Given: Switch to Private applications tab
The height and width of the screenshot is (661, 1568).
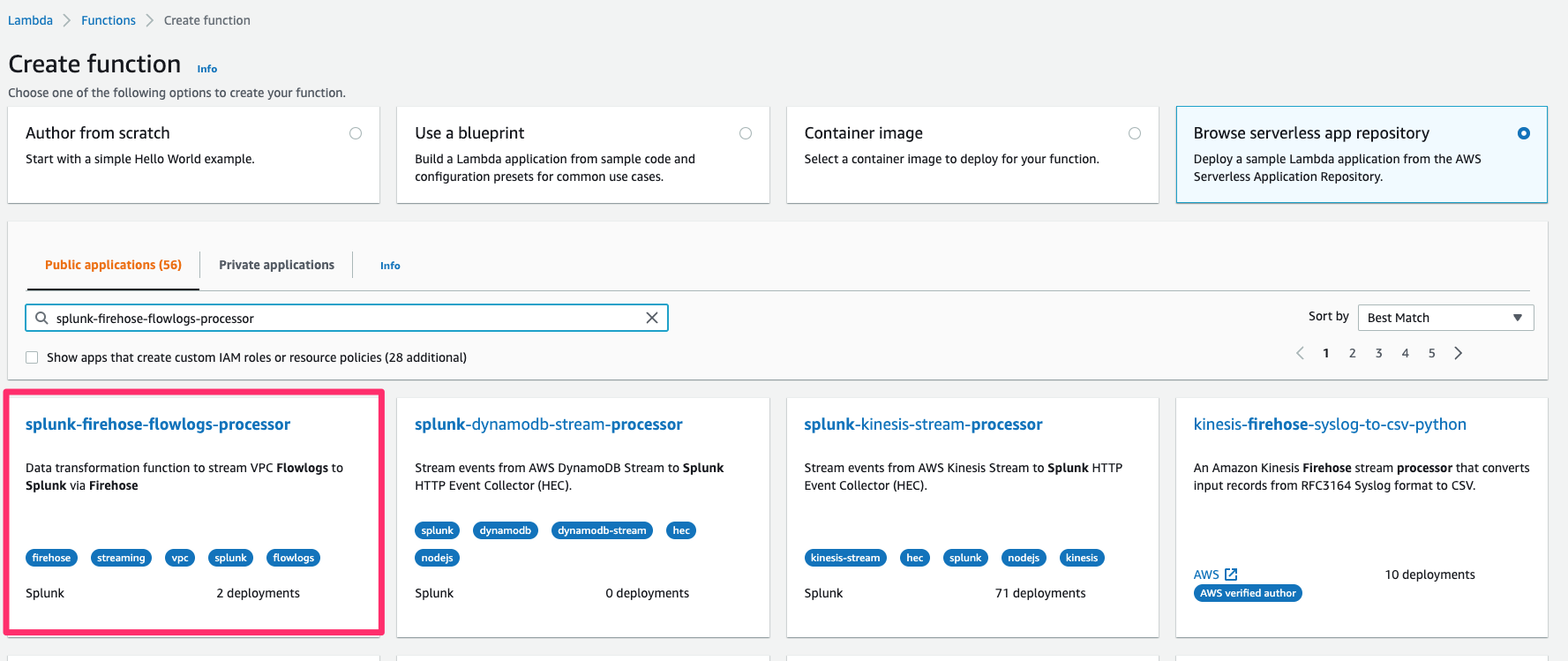Looking at the screenshot, I should click(276, 265).
